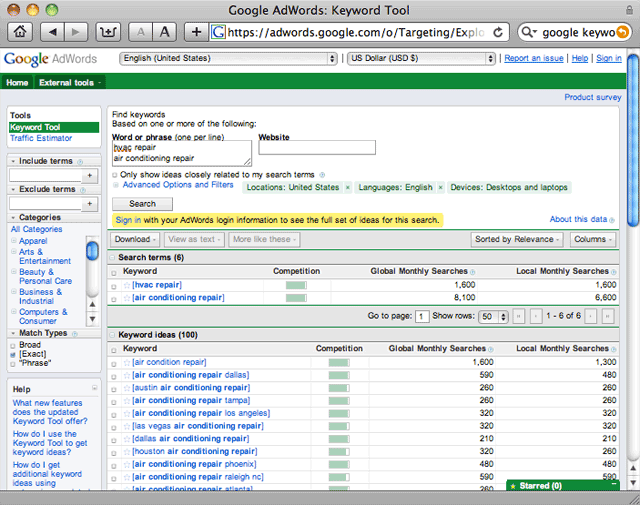Go to previous page arrow in pagination
The image size is (640, 505).
[x=536, y=316]
